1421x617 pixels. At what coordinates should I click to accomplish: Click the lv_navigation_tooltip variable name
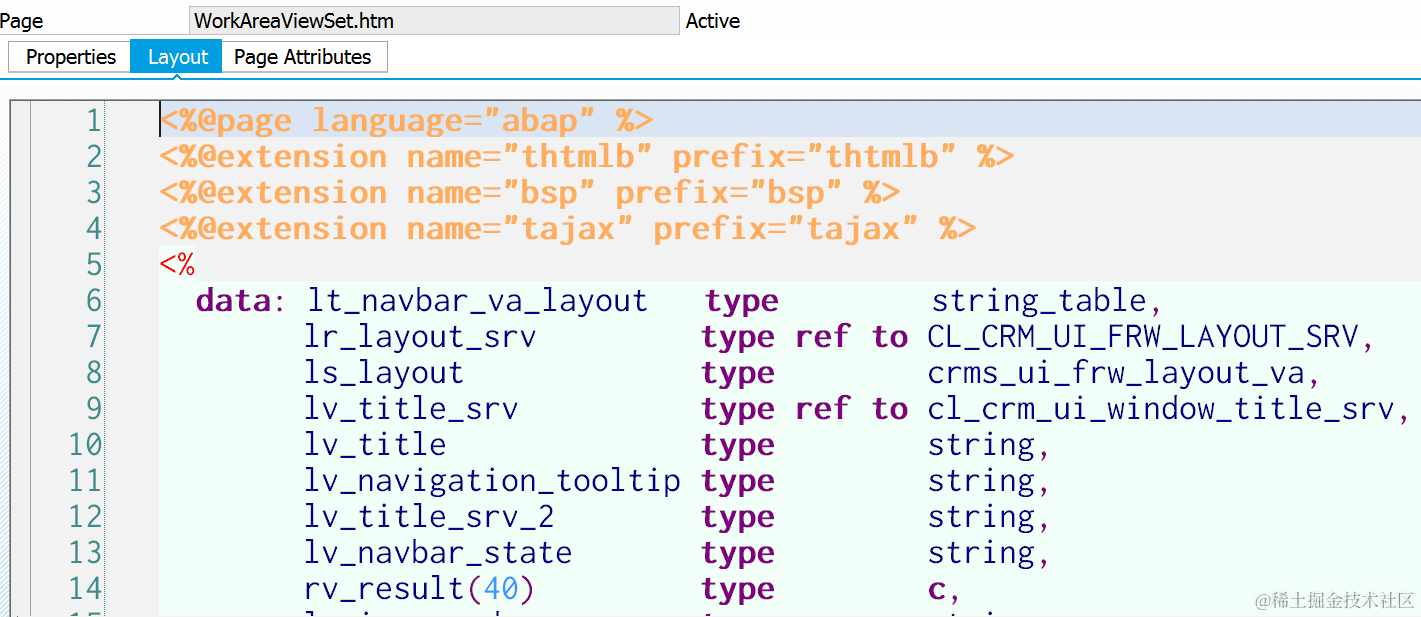(493, 481)
